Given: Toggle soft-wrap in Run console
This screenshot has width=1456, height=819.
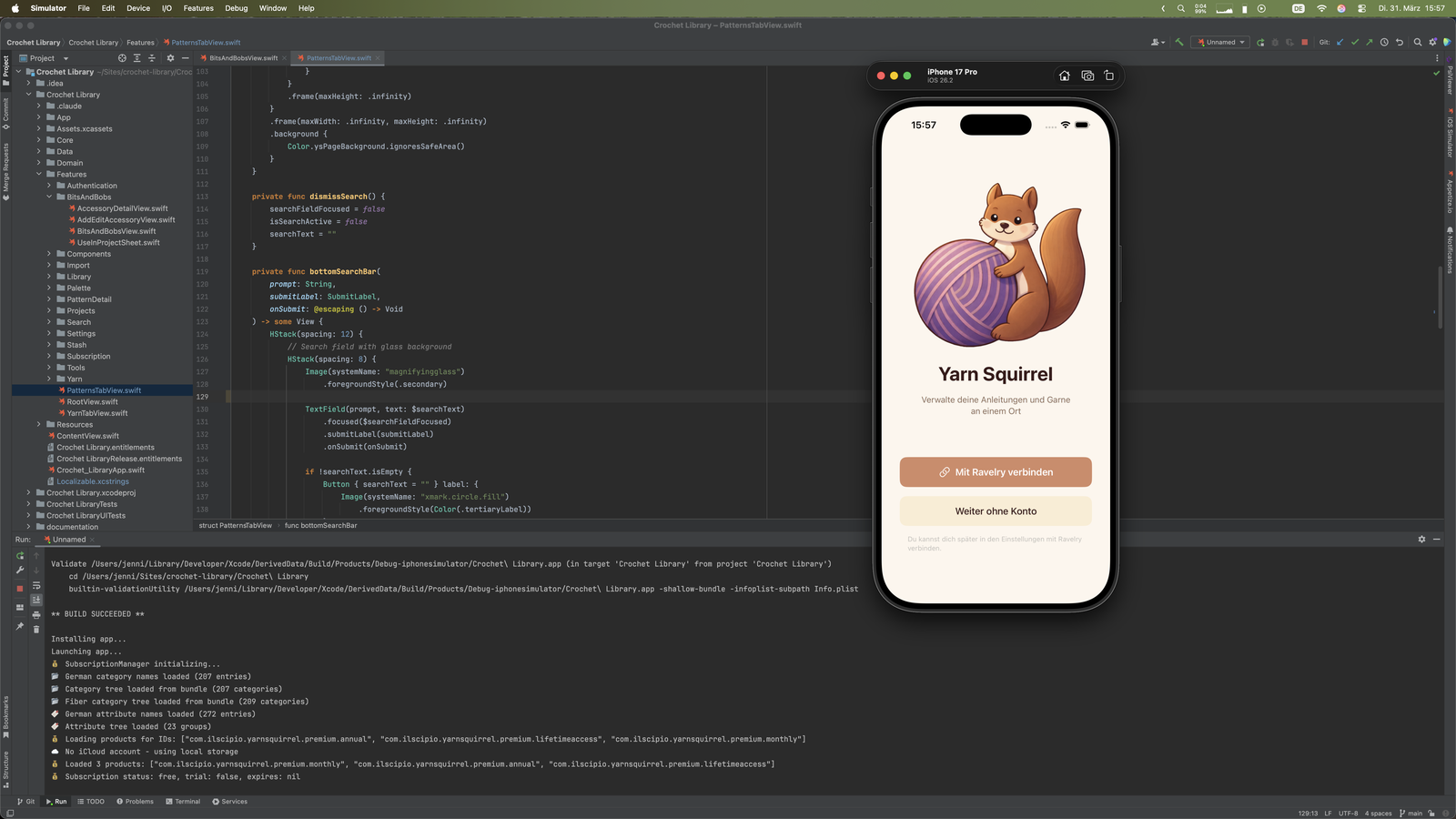Looking at the screenshot, I should [36, 586].
